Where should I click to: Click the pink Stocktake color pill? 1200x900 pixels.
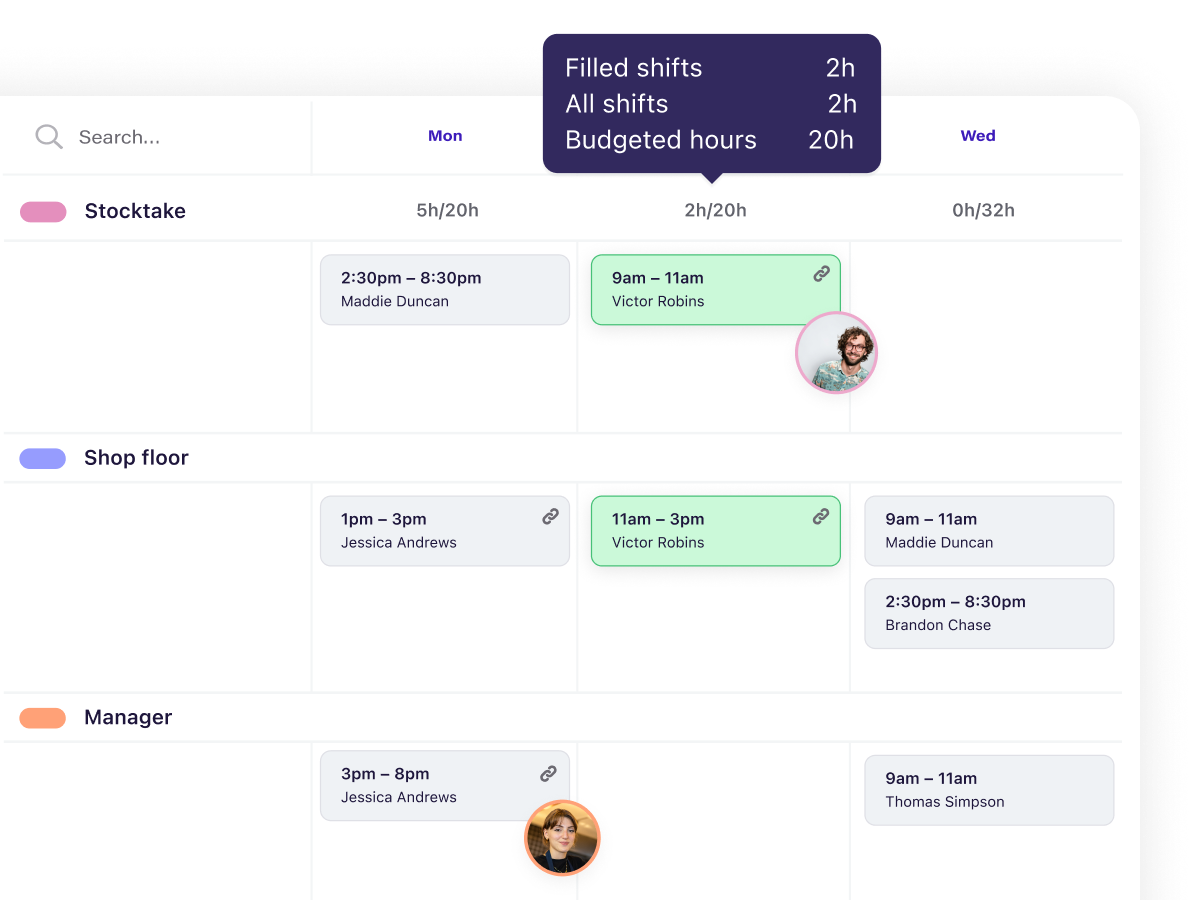click(43, 212)
